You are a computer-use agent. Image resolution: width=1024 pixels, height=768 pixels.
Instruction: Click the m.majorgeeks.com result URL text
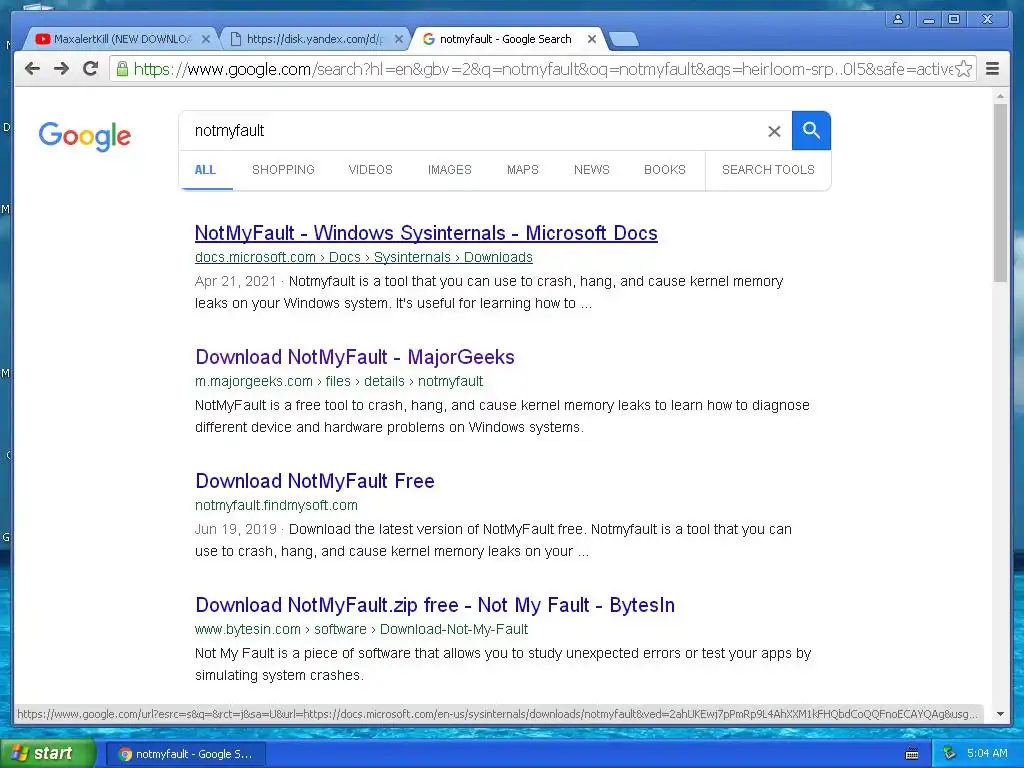(x=339, y=381)
